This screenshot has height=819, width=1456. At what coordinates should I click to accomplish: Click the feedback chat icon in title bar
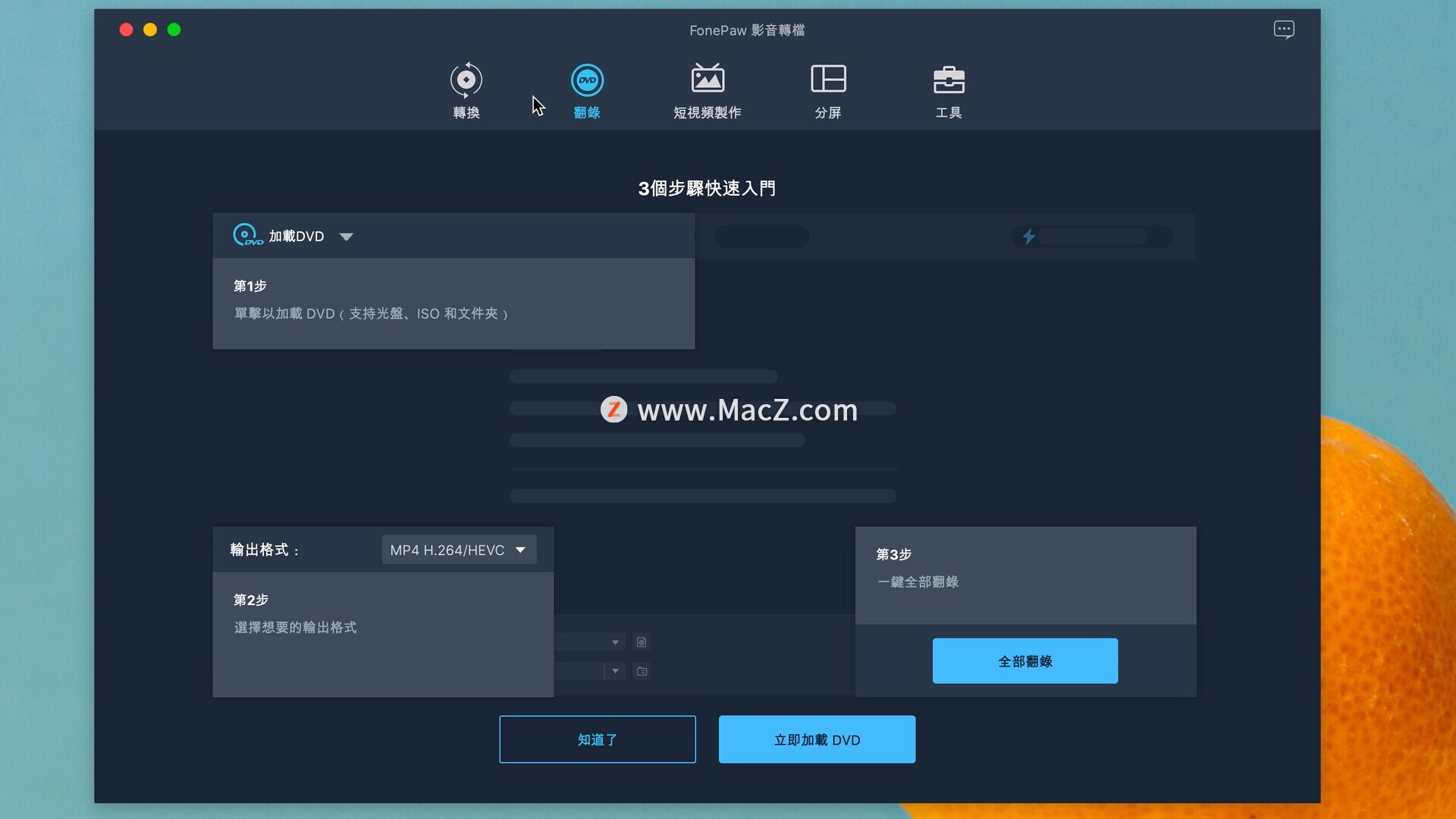point(1284,30)
